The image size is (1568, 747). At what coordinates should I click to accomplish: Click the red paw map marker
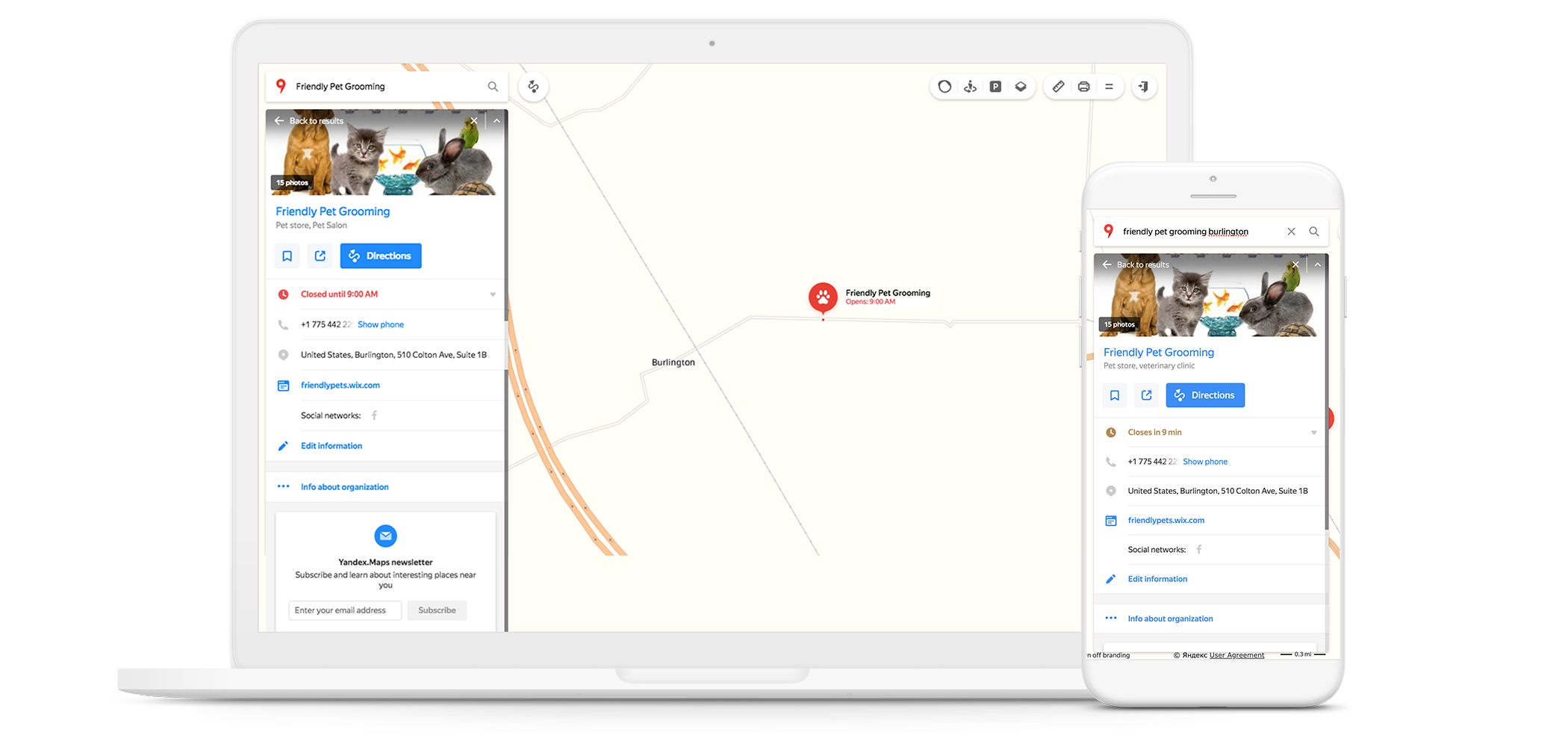[x=823, y=297]
